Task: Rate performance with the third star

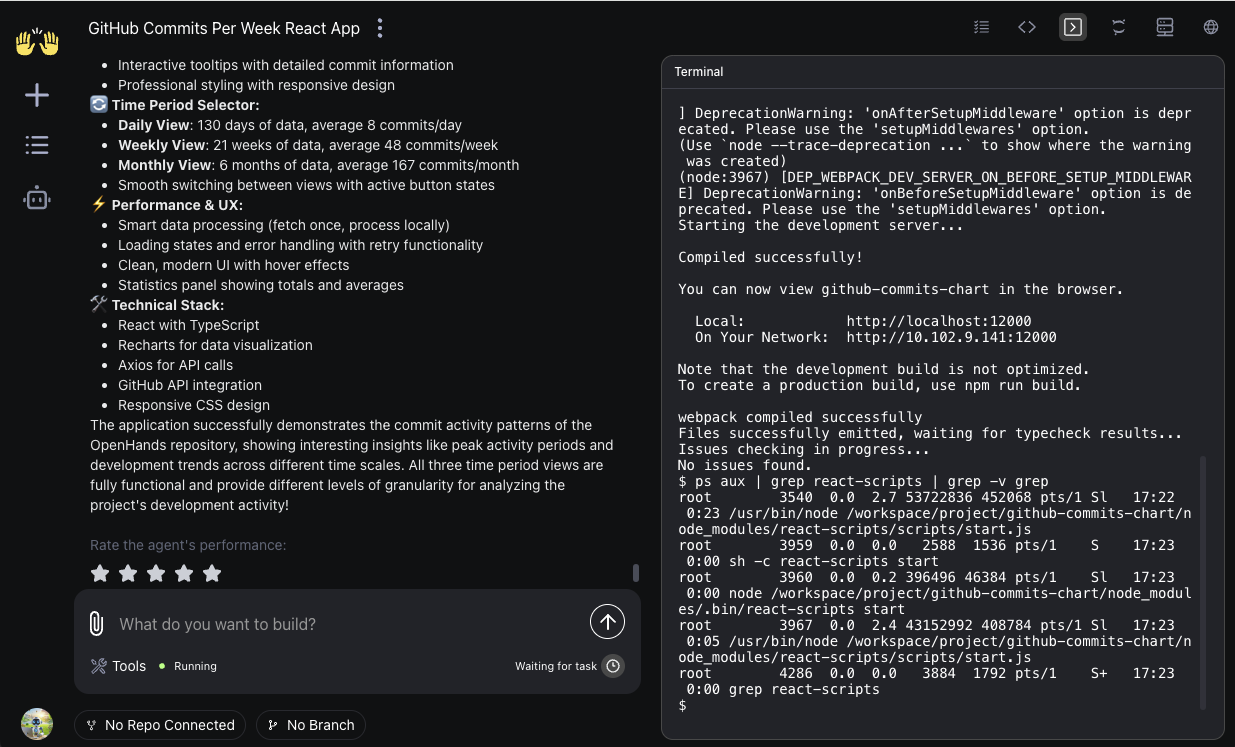Action: [156, 573]
